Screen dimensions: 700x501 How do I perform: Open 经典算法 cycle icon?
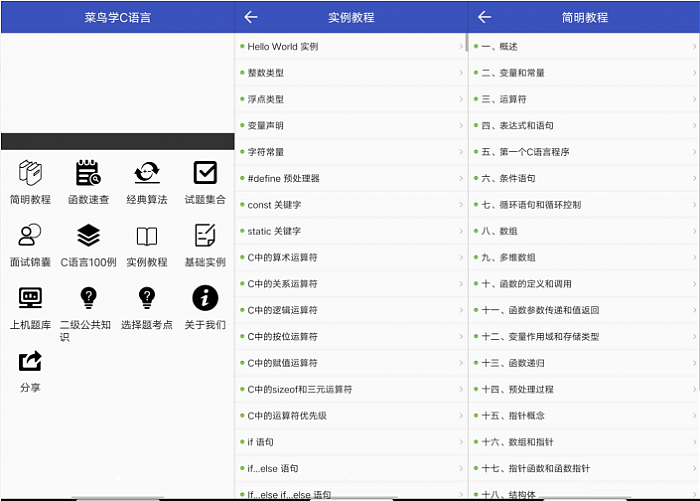pyautogui.click(x=147, y=173)
